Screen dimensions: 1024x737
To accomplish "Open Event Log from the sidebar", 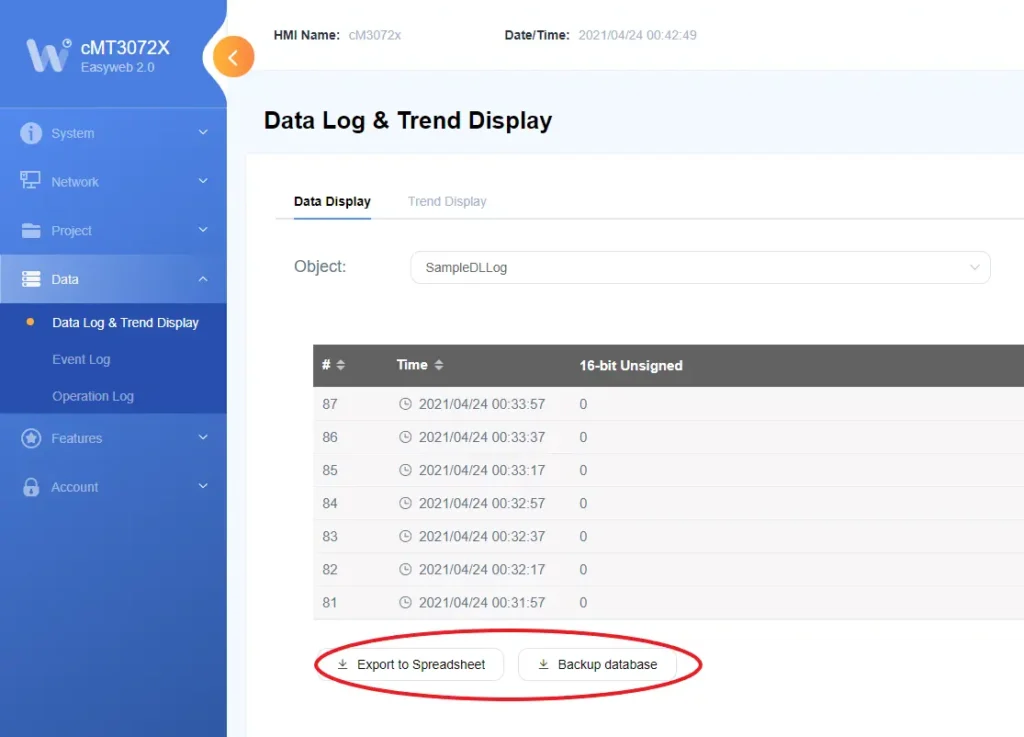I will coord(81,359).
